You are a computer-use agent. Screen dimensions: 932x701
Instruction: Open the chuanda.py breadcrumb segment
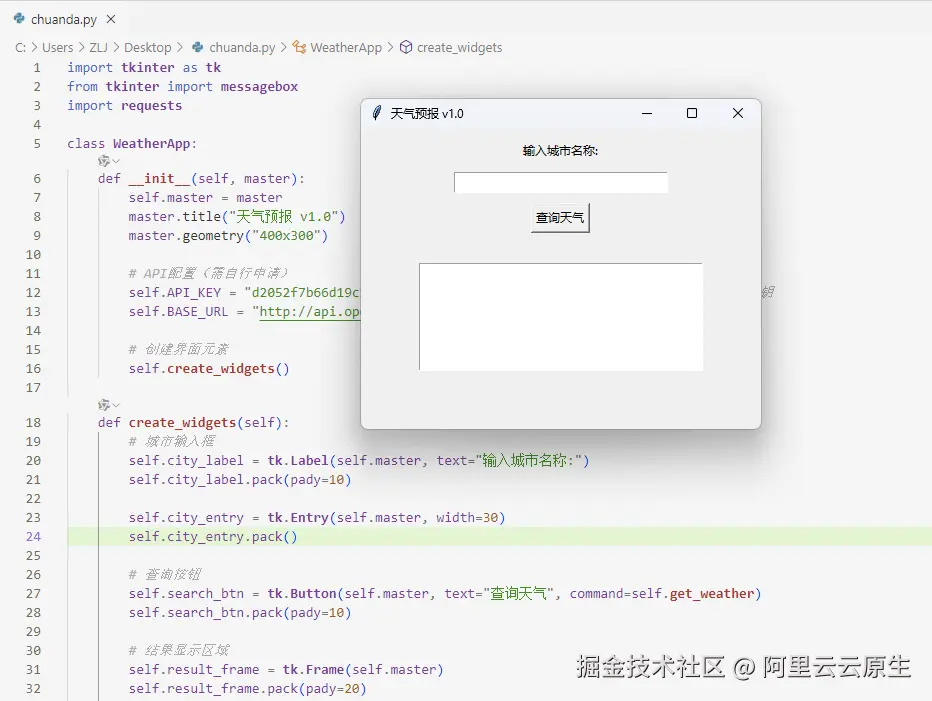pos(242,48)
